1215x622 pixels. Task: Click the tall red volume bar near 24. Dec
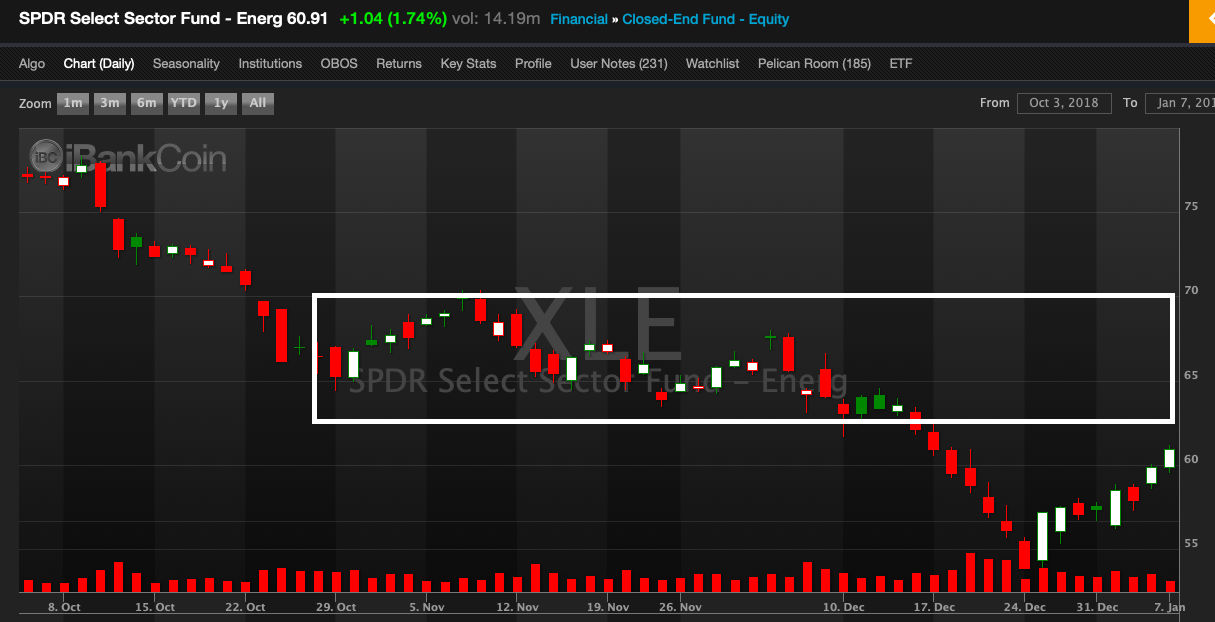[969, 572]
